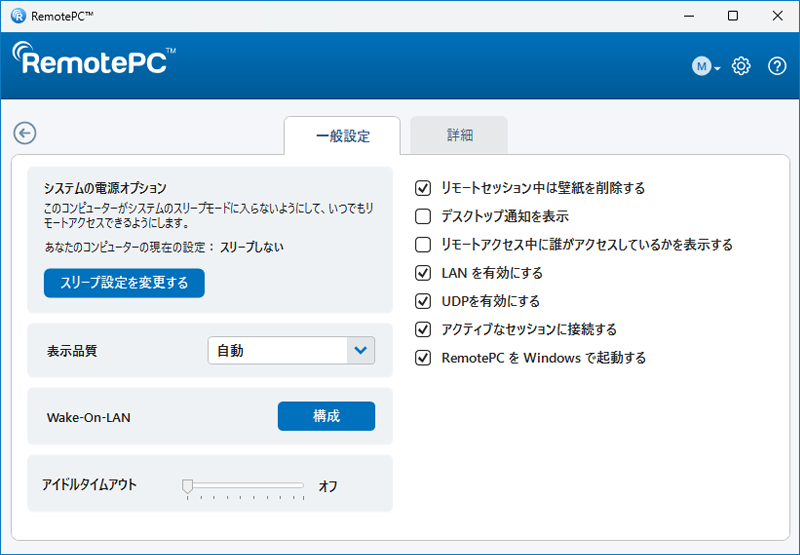Click the スリープ設定を変更する button
Image resolution: width=800 pixels, height=555 pixels.
[x=124, y=283]
